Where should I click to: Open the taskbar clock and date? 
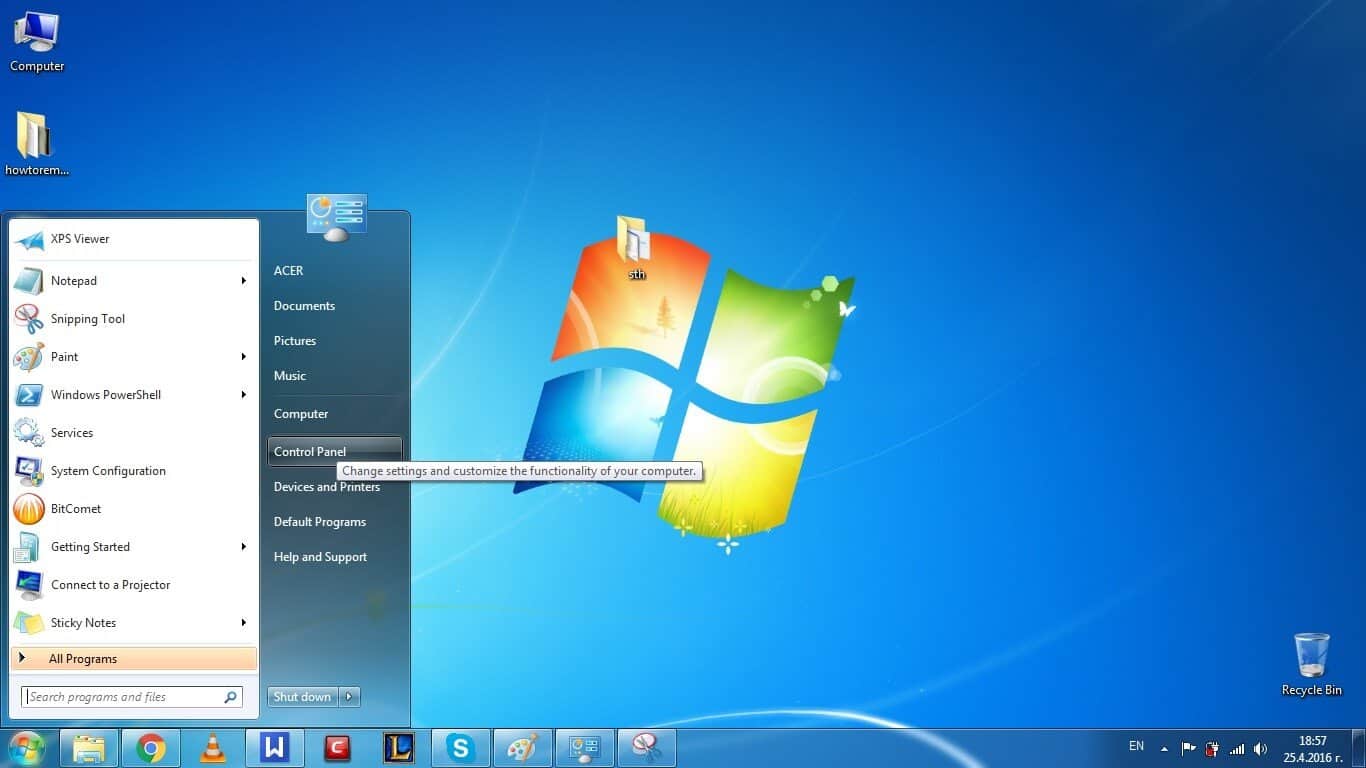tap(1313, 748)
